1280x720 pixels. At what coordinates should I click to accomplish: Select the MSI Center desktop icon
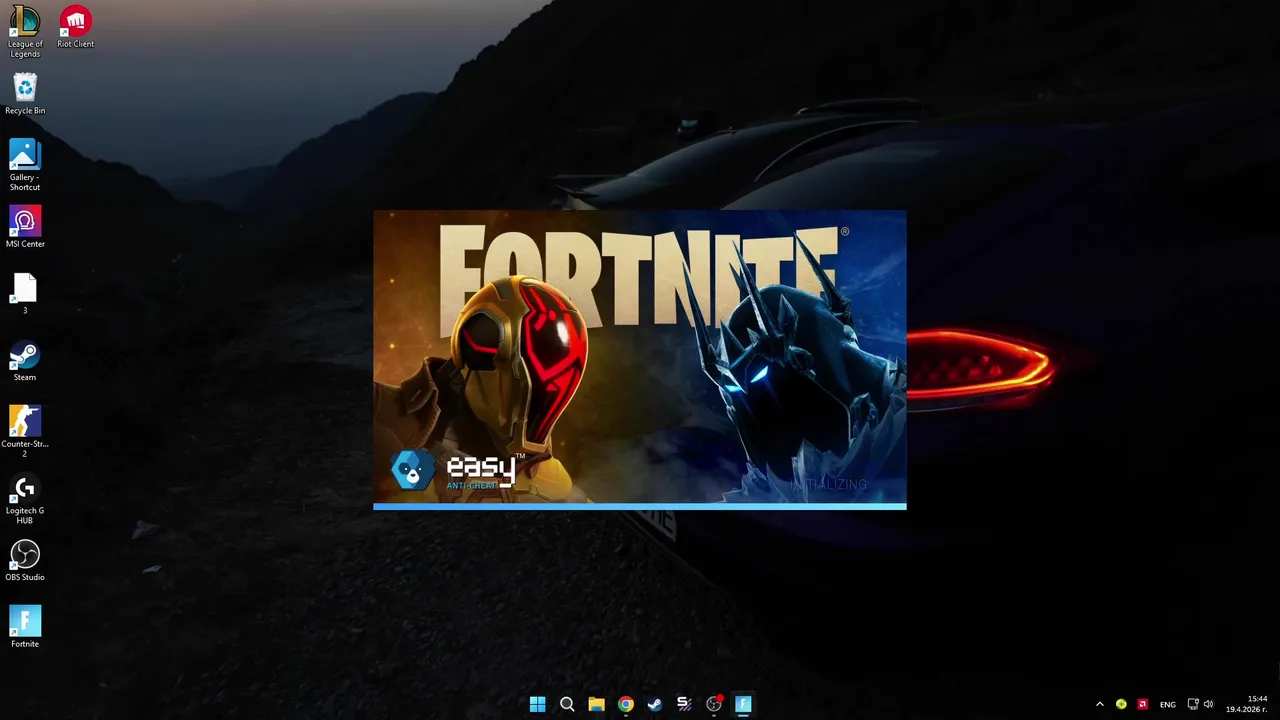(25, 227)
